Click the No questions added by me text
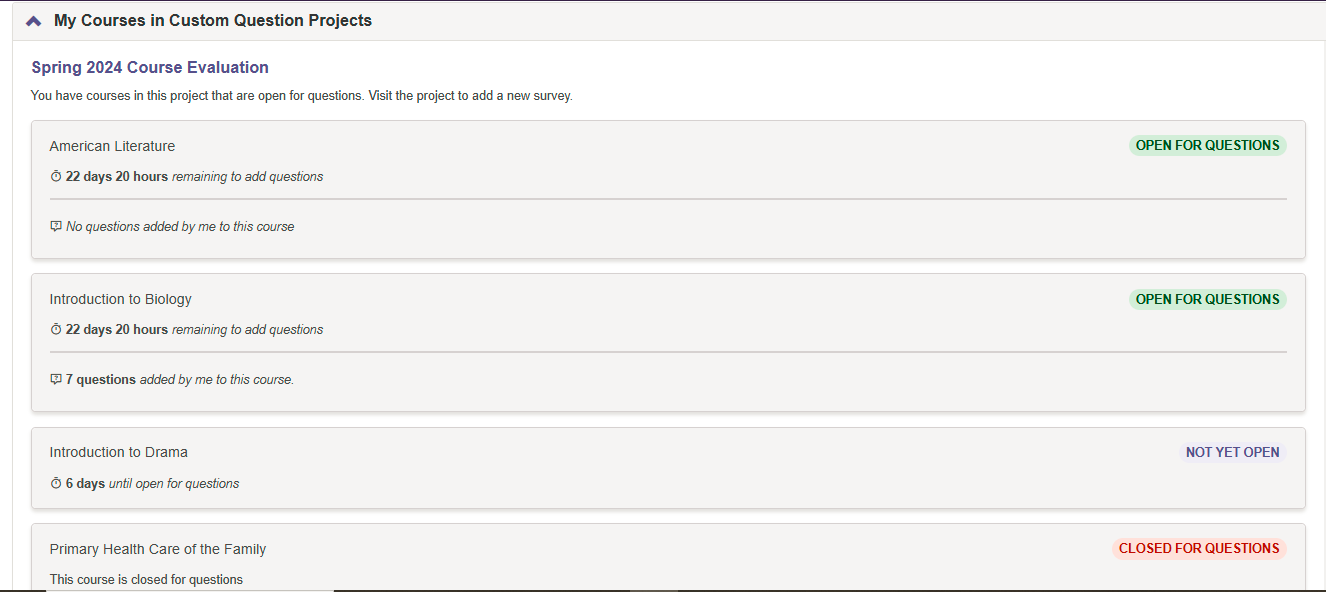The image size is (1326, 592). 180,227
